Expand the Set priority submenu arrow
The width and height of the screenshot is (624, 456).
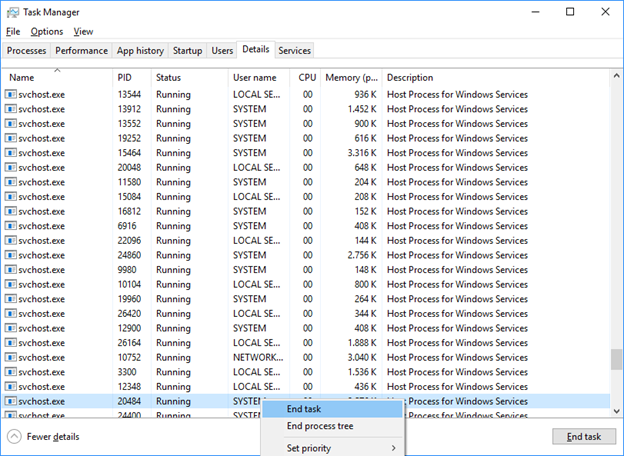[x=393, y=448]
